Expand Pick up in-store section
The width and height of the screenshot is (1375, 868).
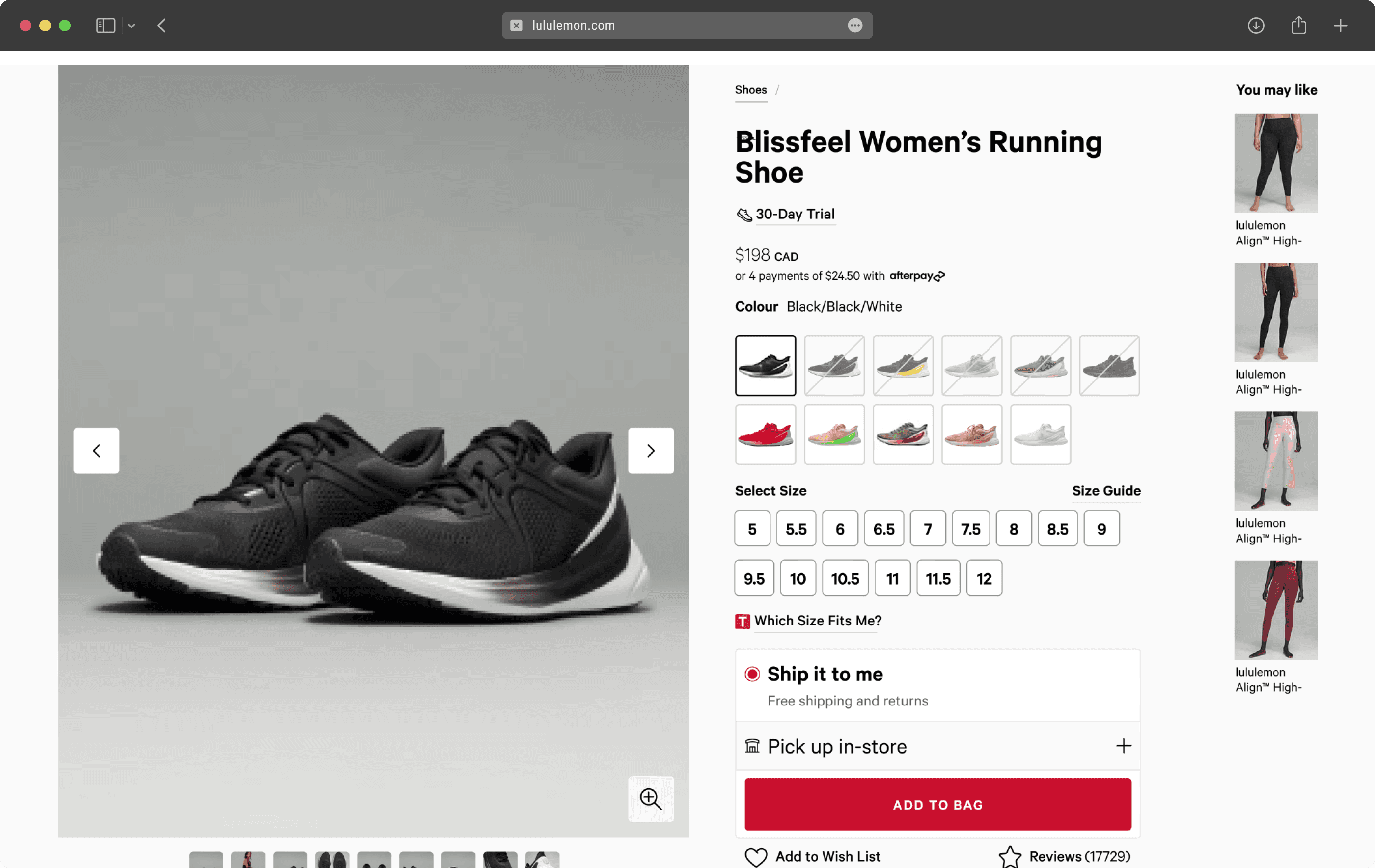pos(1123,746)
